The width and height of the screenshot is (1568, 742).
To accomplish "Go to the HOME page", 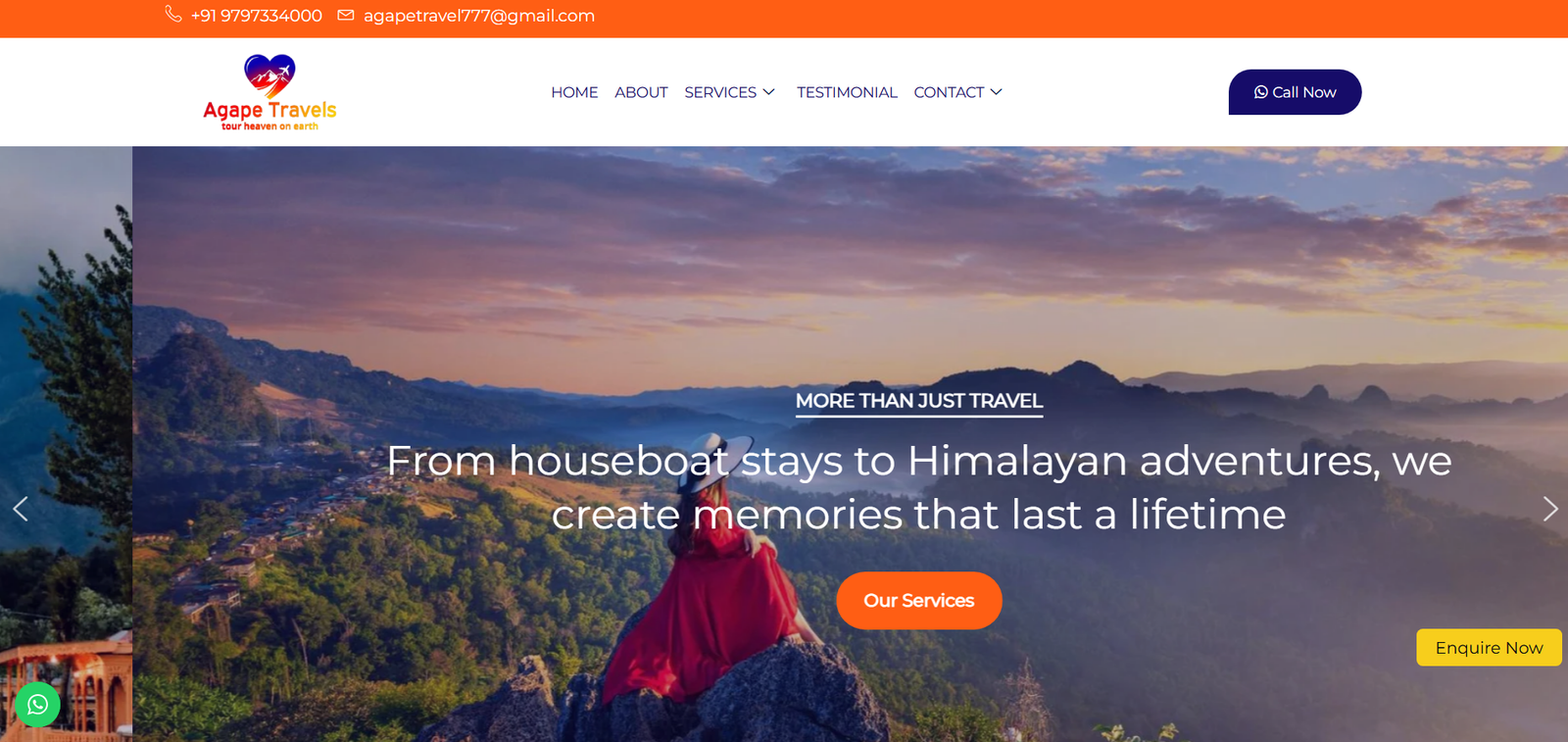I will pyautogui.click(x=574, y=92).
